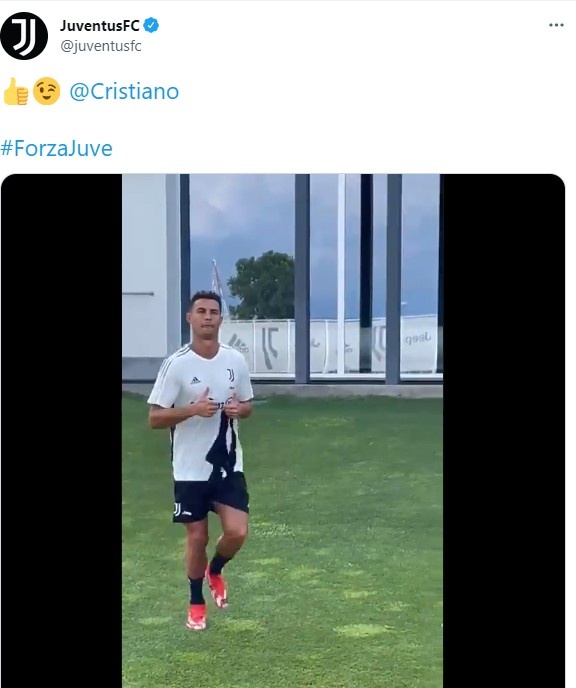Screen dimensions: 576x688
Task: Click the blue verified badge
Action: pyautogui.click(x=151, y=25)
